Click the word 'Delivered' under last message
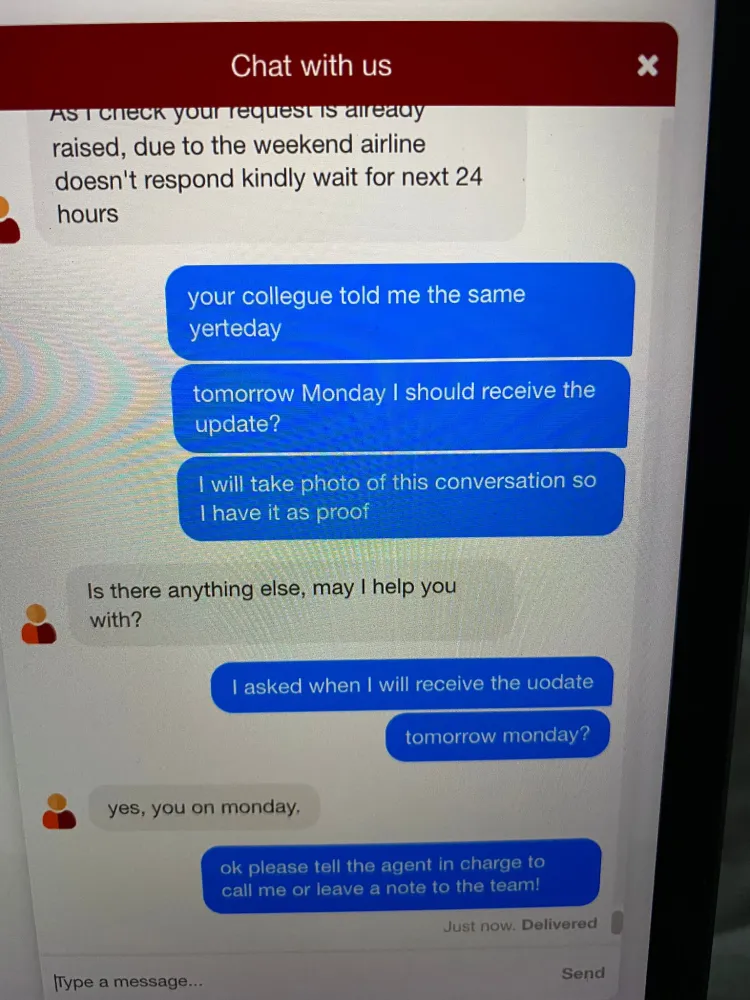This screenshot has height=1000, width=750. click(559, 924)
